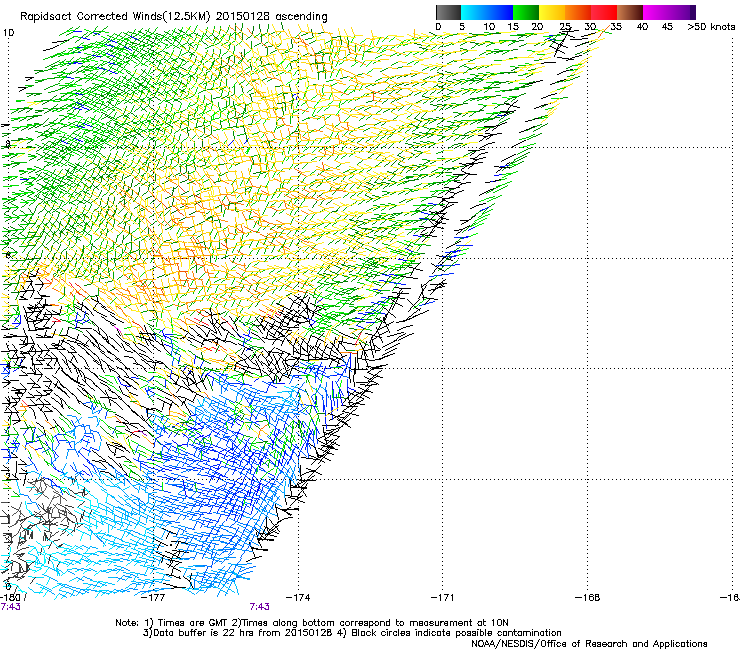Click the orange 25–30 knots legend swatch
The width and height of the screenshot is (740, 650).
click(x=578, y=12)
